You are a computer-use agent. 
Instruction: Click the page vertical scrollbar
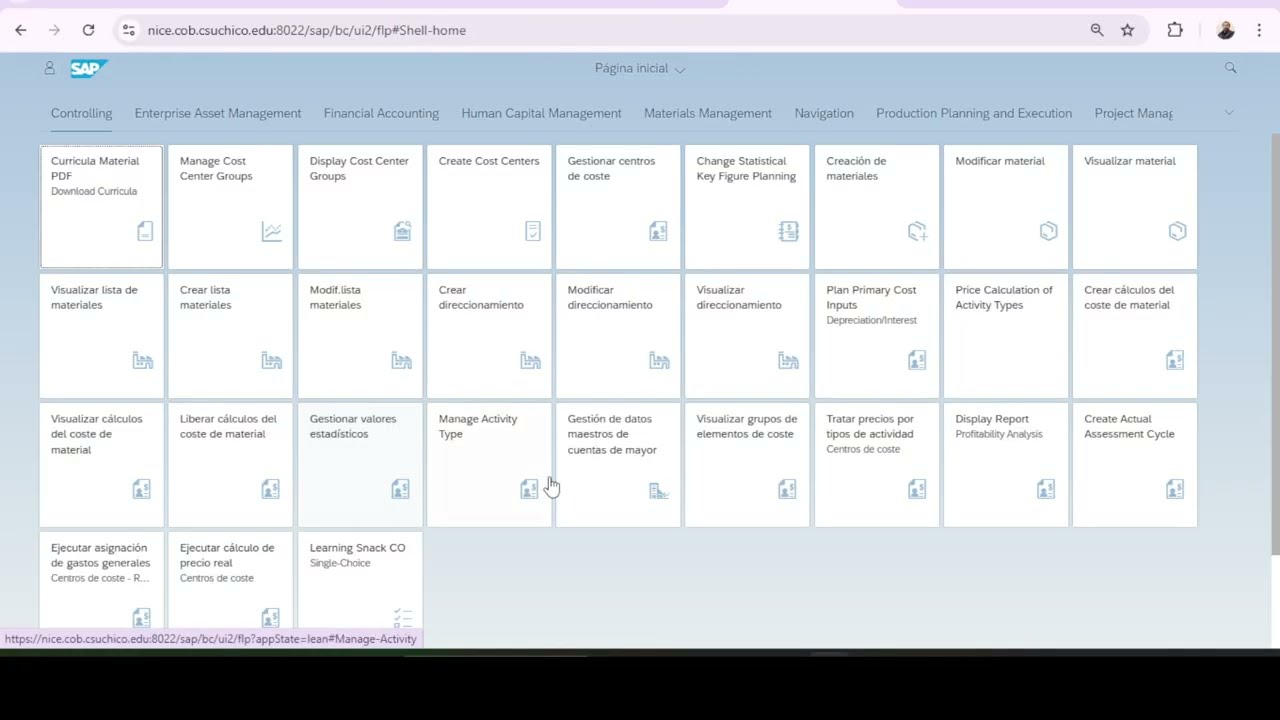pyautogui.click(x=1275, y=345)
